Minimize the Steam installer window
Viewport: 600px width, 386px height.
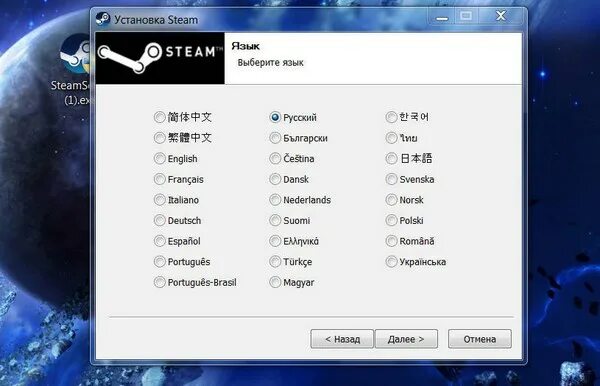tap(442, 17)
